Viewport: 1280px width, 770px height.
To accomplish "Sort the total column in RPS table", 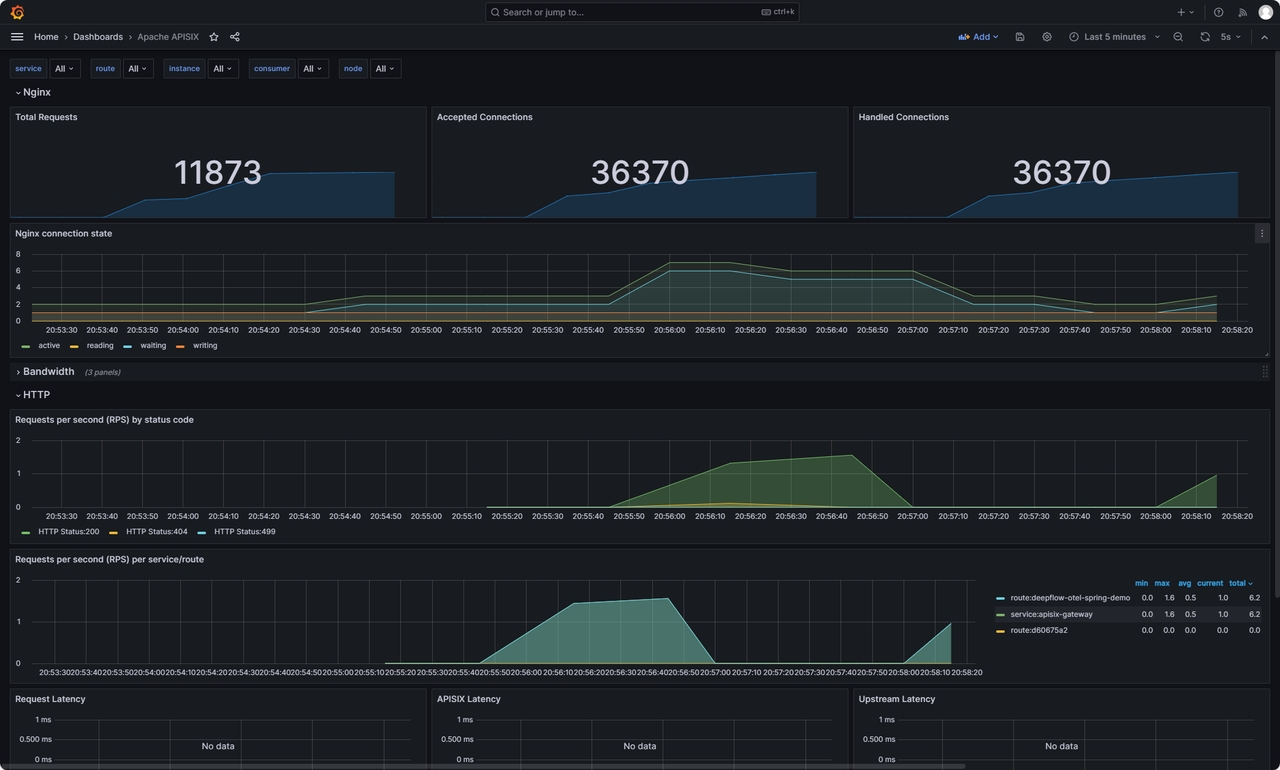I will pyautogui.click(x=1239, y=583).
